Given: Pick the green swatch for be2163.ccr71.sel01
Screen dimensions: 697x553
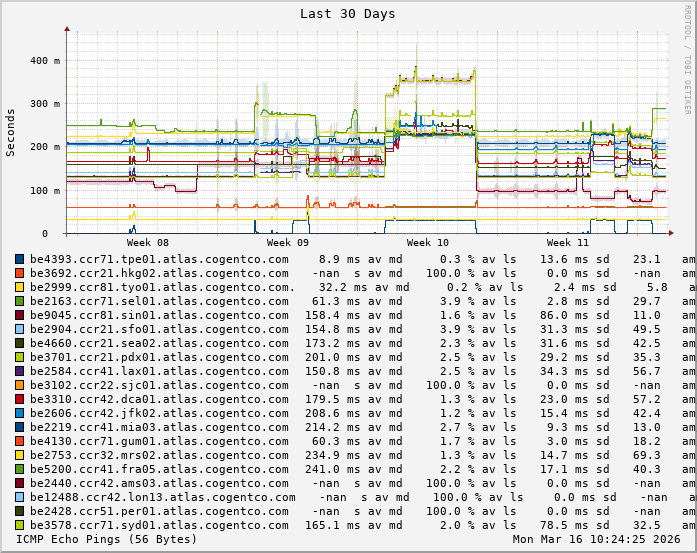Looking at the screenshot, I should coord(19,301).
